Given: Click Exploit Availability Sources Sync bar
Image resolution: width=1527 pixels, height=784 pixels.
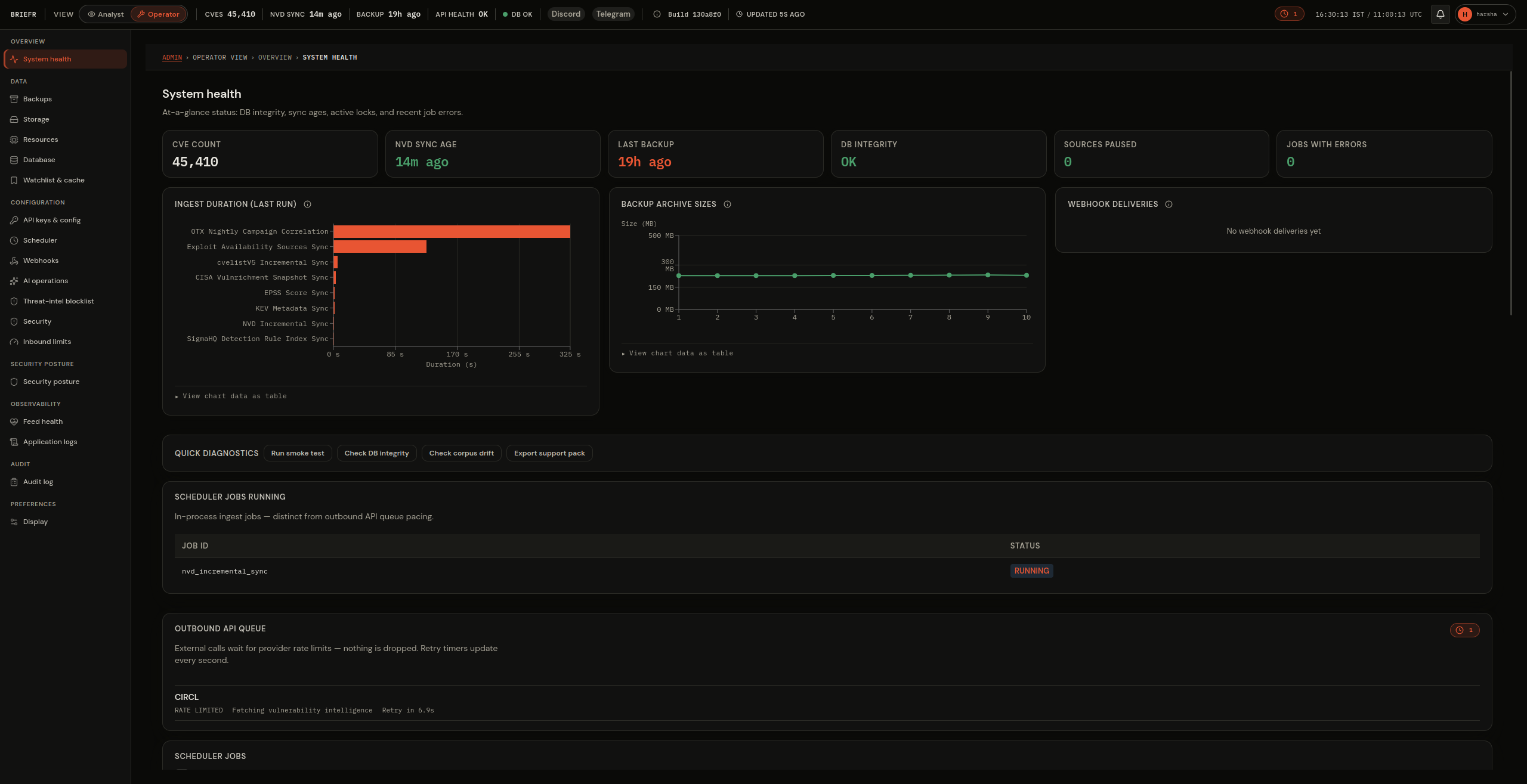Looking at the screenshot, I should (380, 247).
